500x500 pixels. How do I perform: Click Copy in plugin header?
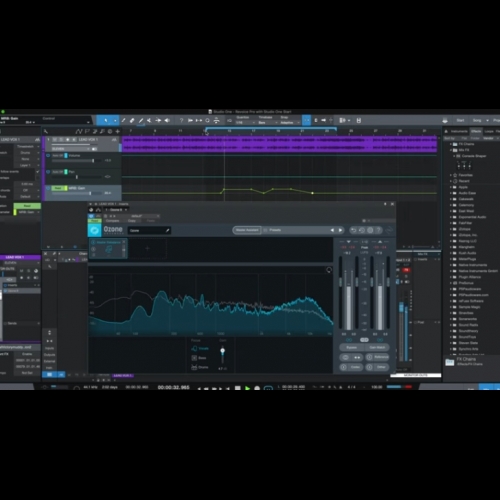(132, 221)
